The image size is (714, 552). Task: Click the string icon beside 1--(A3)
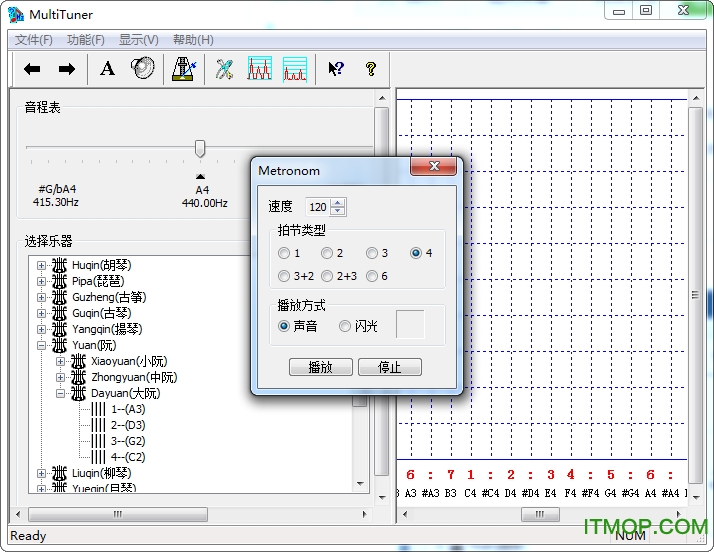point(98,409)
